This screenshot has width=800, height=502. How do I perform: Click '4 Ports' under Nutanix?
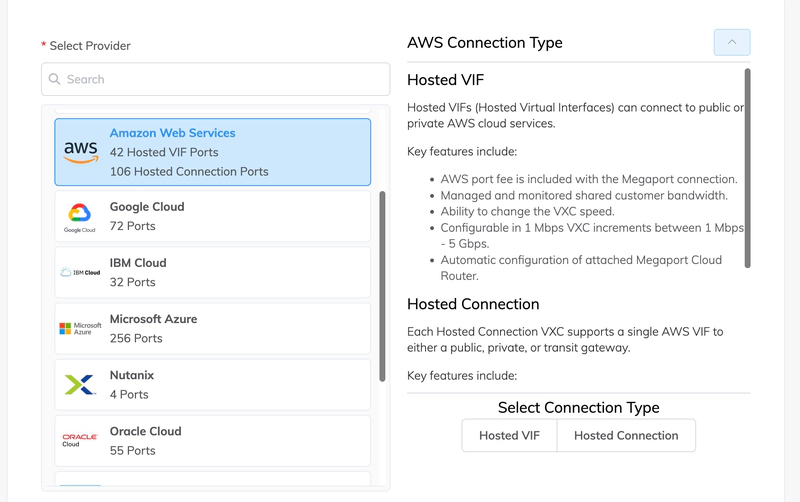pyautogui.click(x=129, y=394)
